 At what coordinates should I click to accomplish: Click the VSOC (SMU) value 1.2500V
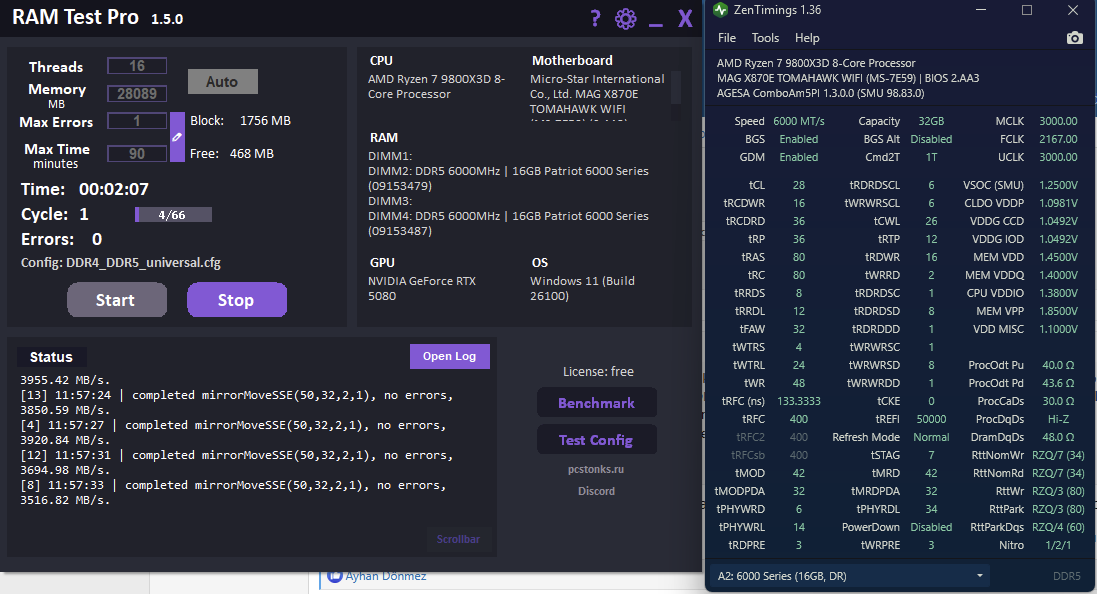1058,185
